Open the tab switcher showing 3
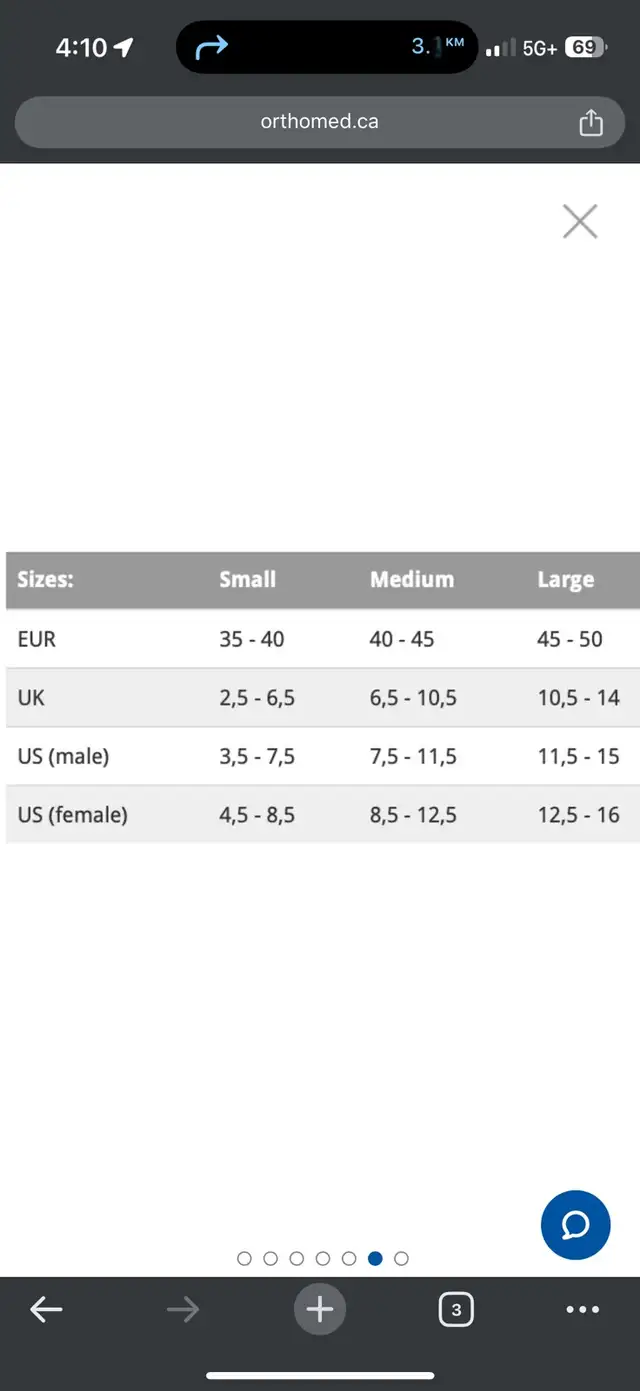 click(456, 1309)
